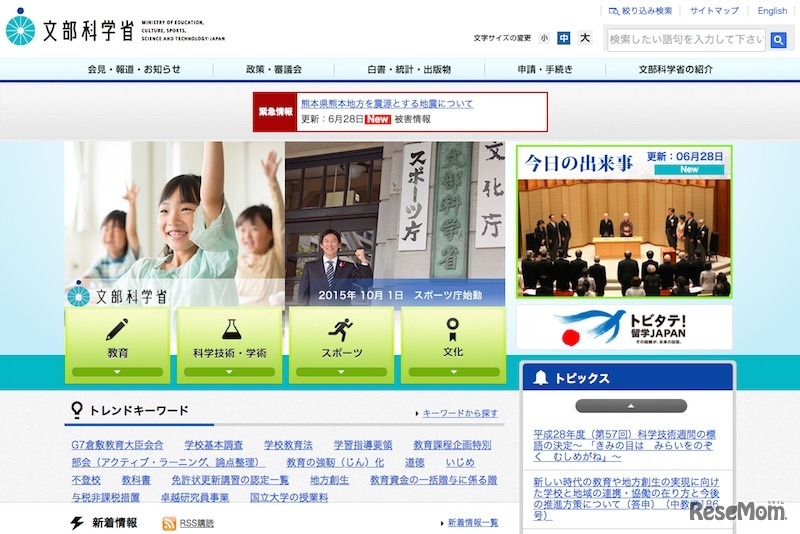
Task: Collapse the トピックス panel with up arrow
Action: coord(631,406)
